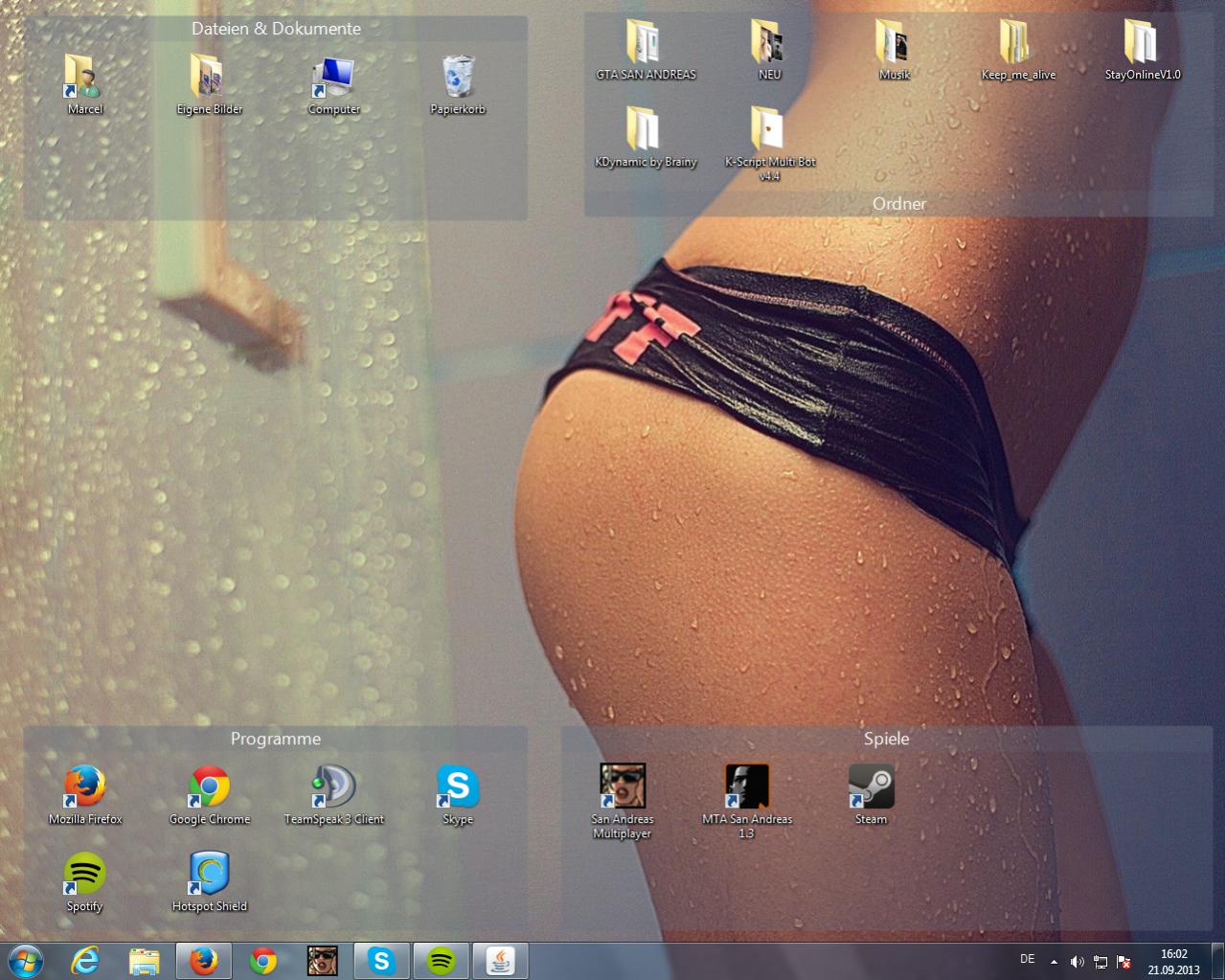Click the Windows Start button
The image size is (1225, 980).
point(26,961)
